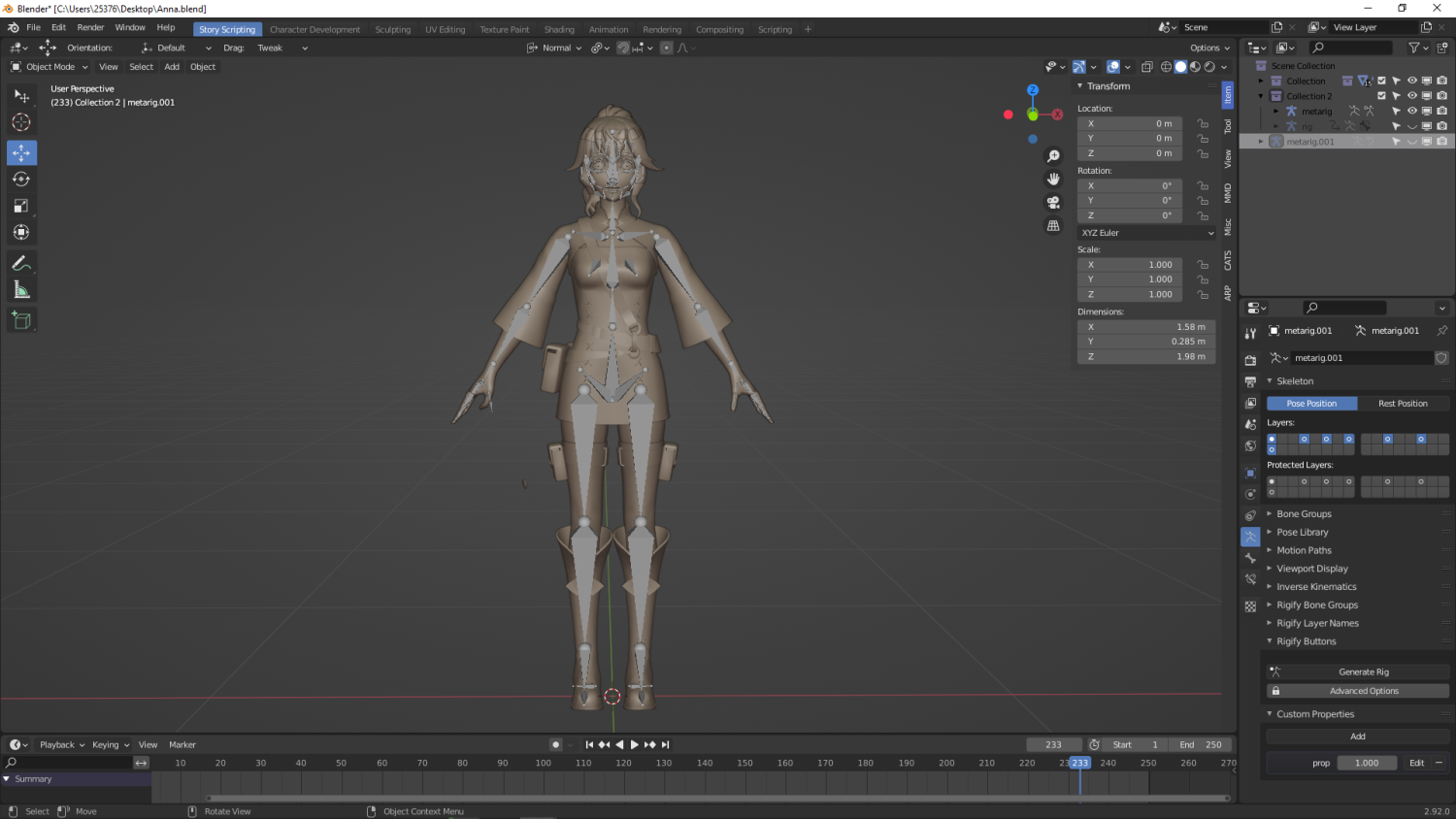The height and width of the screenshot is (819, 1456).
Task: Open the Sculpting workspace tab
Action: pyautogui.click(x=392, y=29)
